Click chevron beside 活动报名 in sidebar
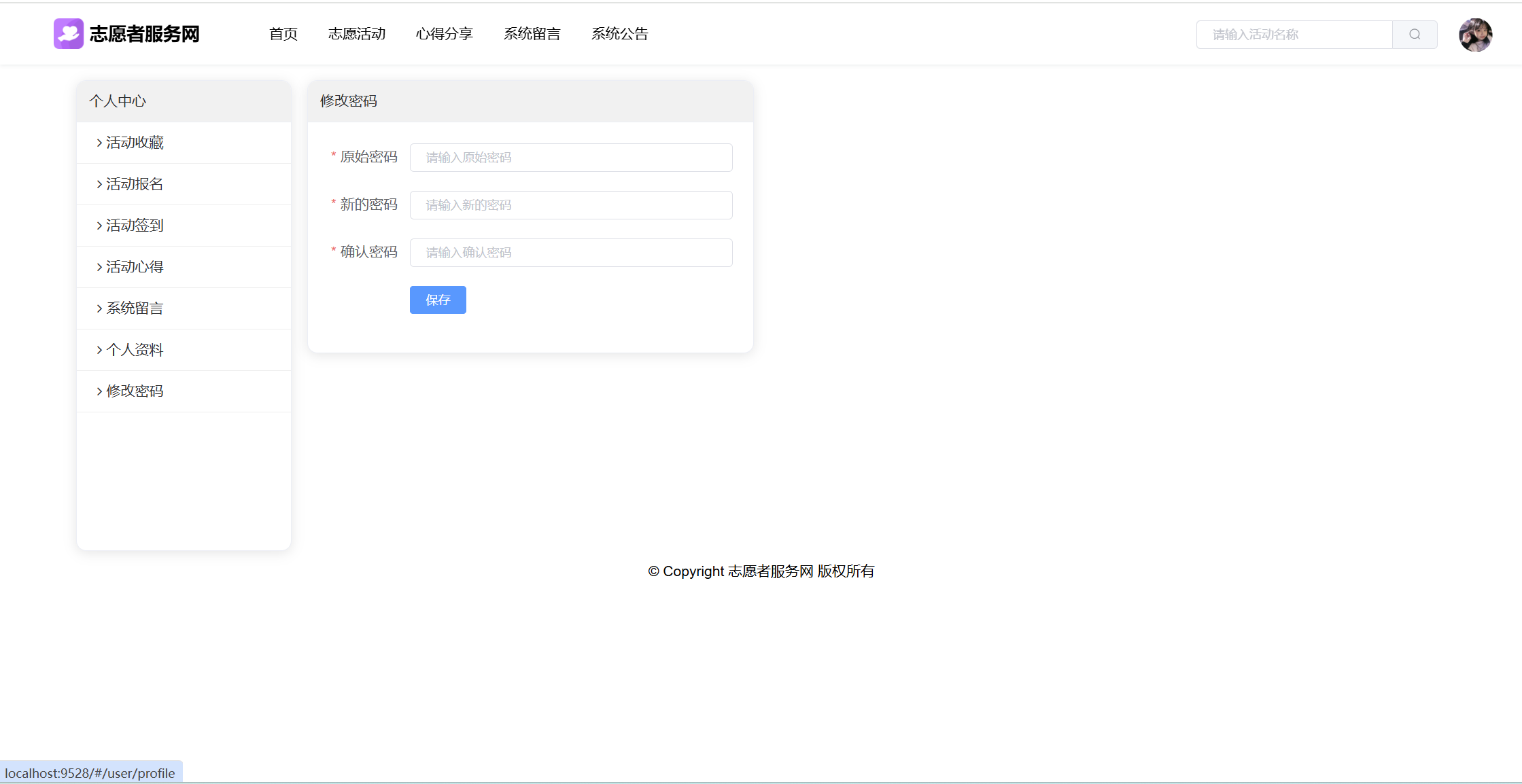The height and width of the screenshot is (784, 1522). point(99,184)
